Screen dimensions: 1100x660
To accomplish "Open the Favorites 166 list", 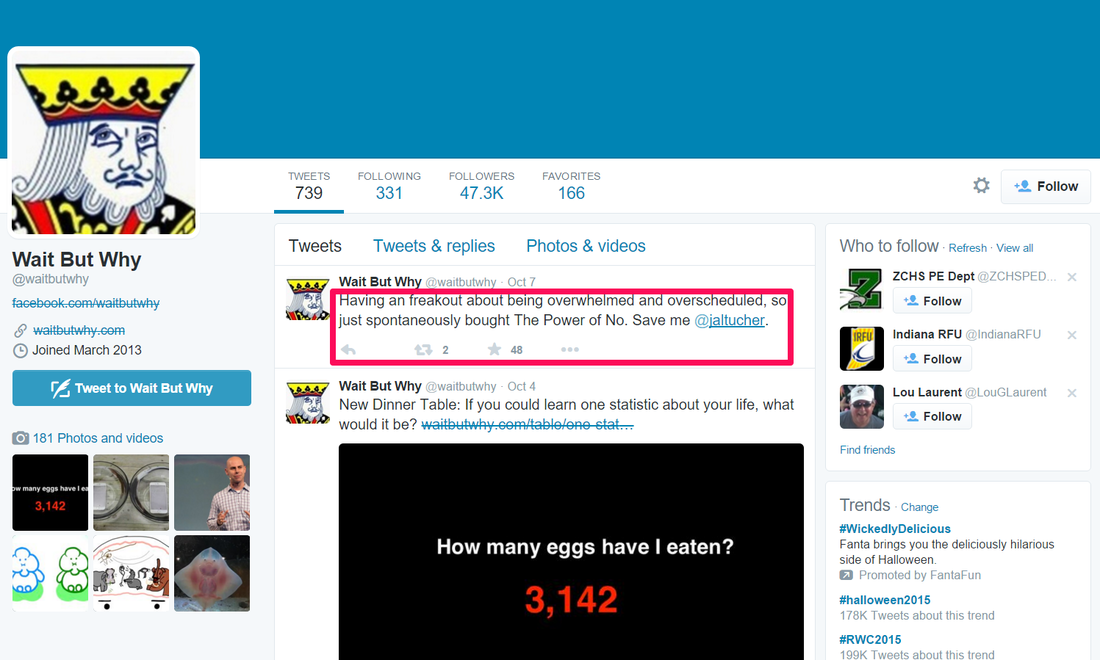I will click(571, 187).
